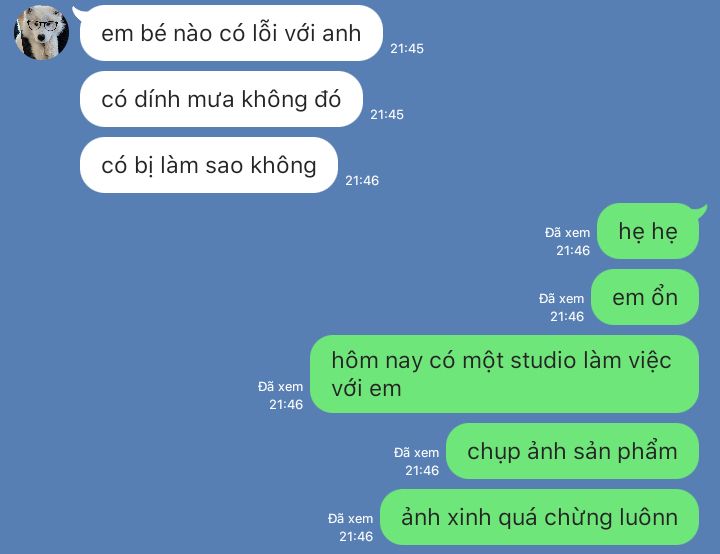Click 21:45 timestamp beside 'có dính mưa'
The image size is (720, 554).
[x=387, y=114]
